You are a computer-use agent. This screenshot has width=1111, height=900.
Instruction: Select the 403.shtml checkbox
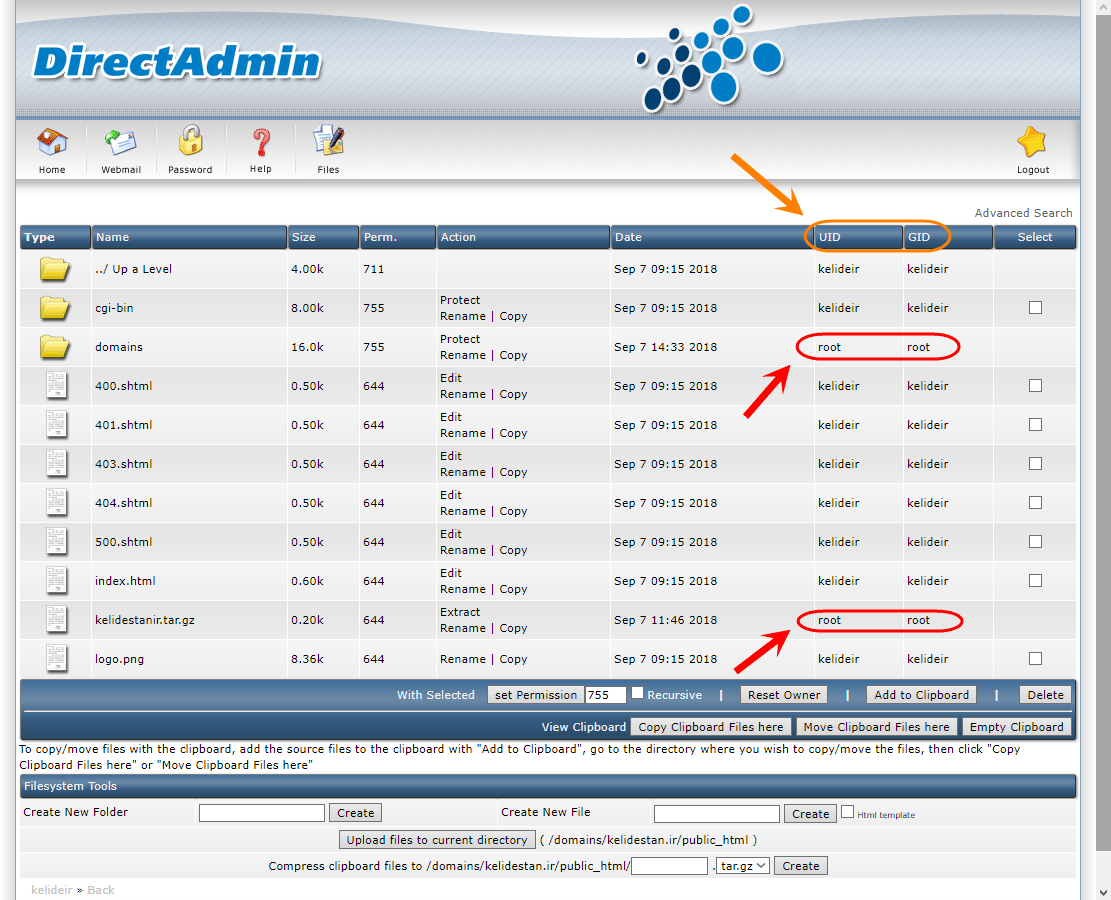click(1035, 463)
